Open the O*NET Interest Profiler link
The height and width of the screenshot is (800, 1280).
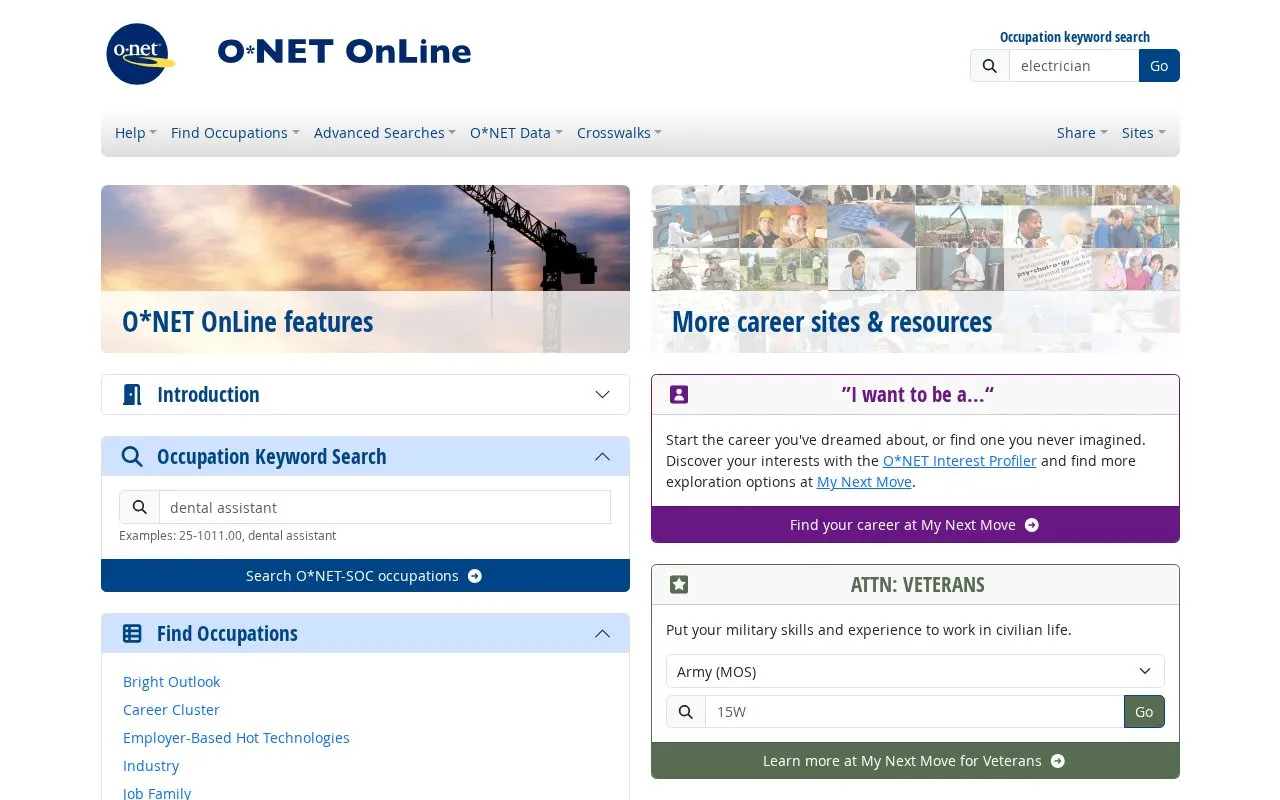[x=959, y=461]
